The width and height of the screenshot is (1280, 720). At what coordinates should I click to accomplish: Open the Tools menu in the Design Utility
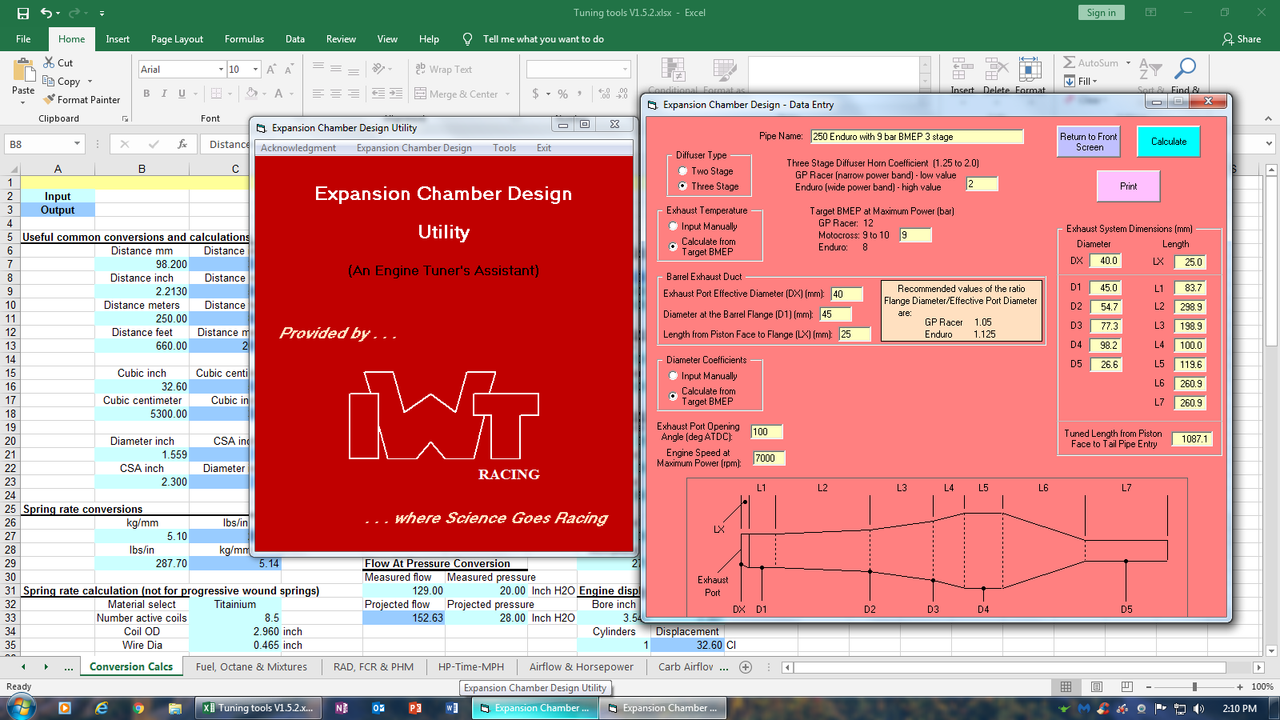tap(504, 147)
